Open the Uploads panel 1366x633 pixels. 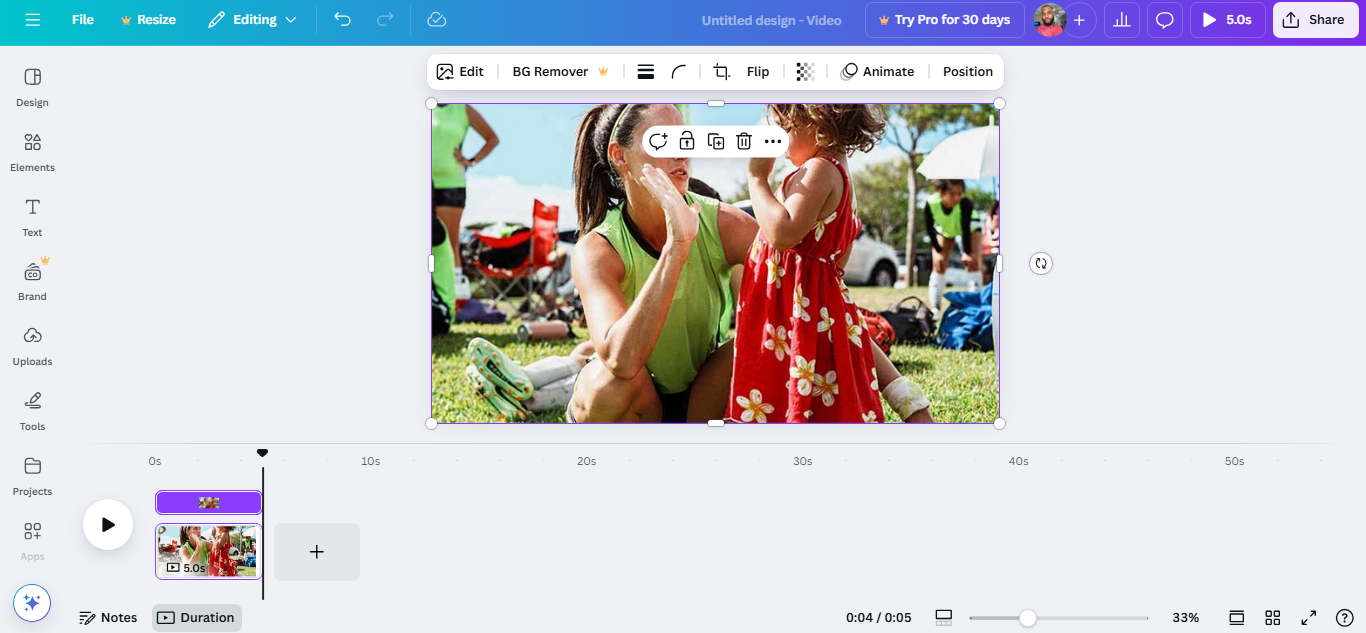point(31,345)
